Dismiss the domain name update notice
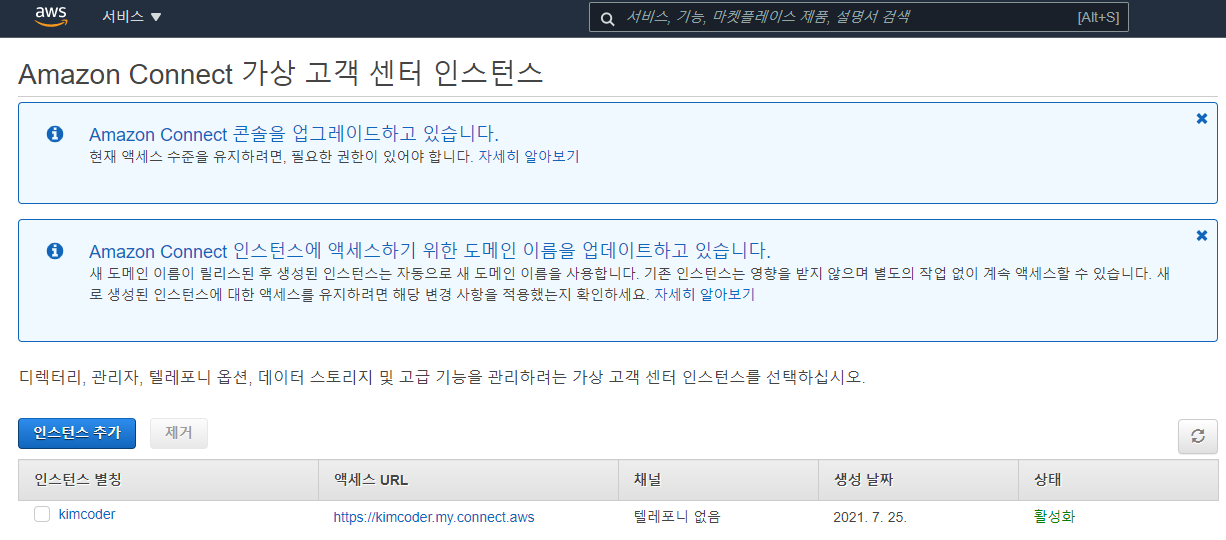 coord(1202,235)
